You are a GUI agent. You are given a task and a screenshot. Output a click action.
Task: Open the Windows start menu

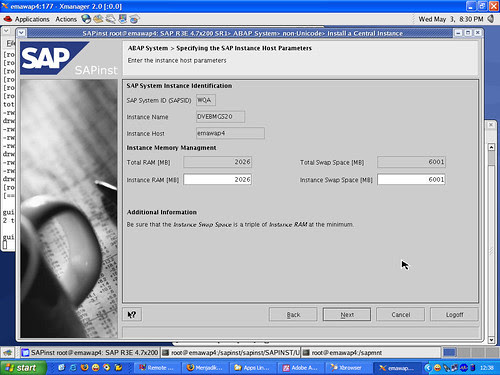pyautogui.click(x=23, y=368)
